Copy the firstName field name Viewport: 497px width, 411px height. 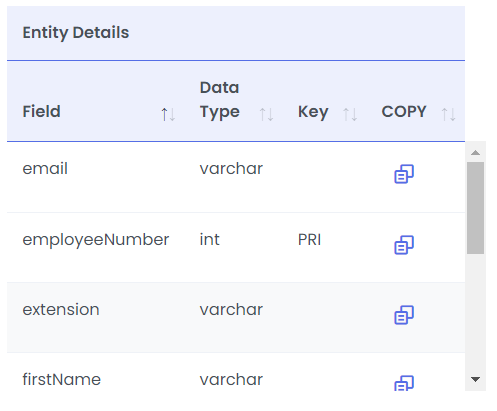404,383
